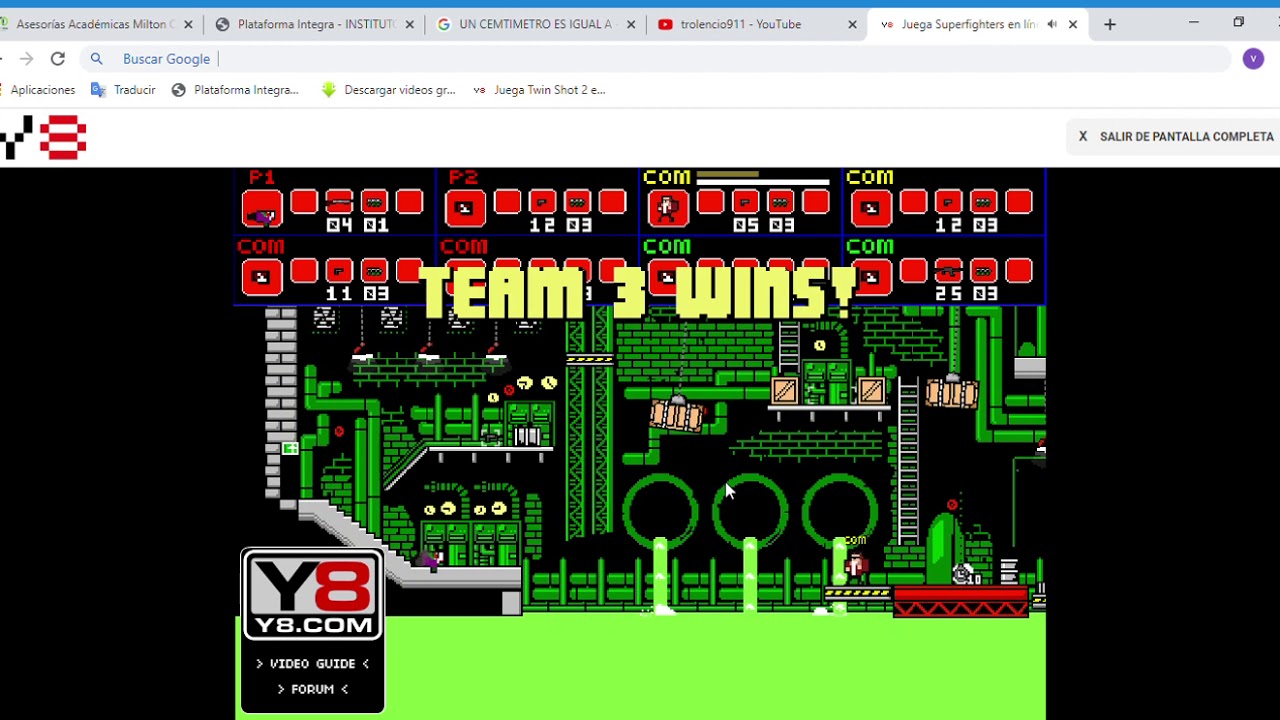
Task: Switch to trolencio911 - YouTube tab
Action: [x=755, y=24]
